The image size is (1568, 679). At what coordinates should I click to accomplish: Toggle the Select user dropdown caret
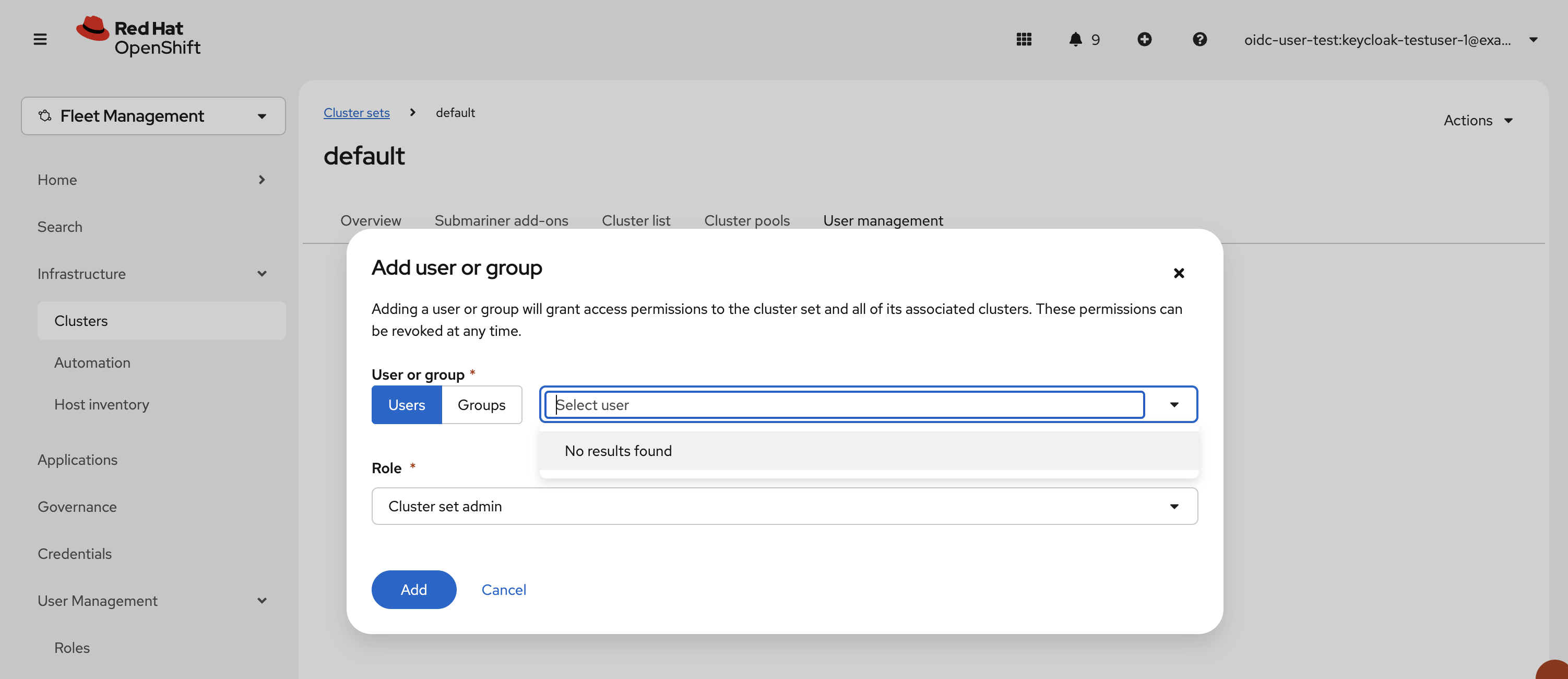point(1173,405)
